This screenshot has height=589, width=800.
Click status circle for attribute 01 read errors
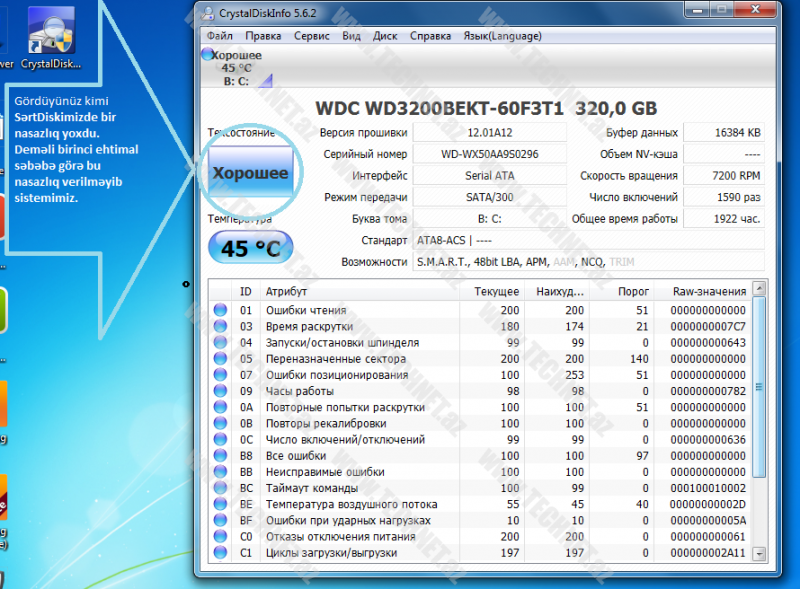[221, 310]
